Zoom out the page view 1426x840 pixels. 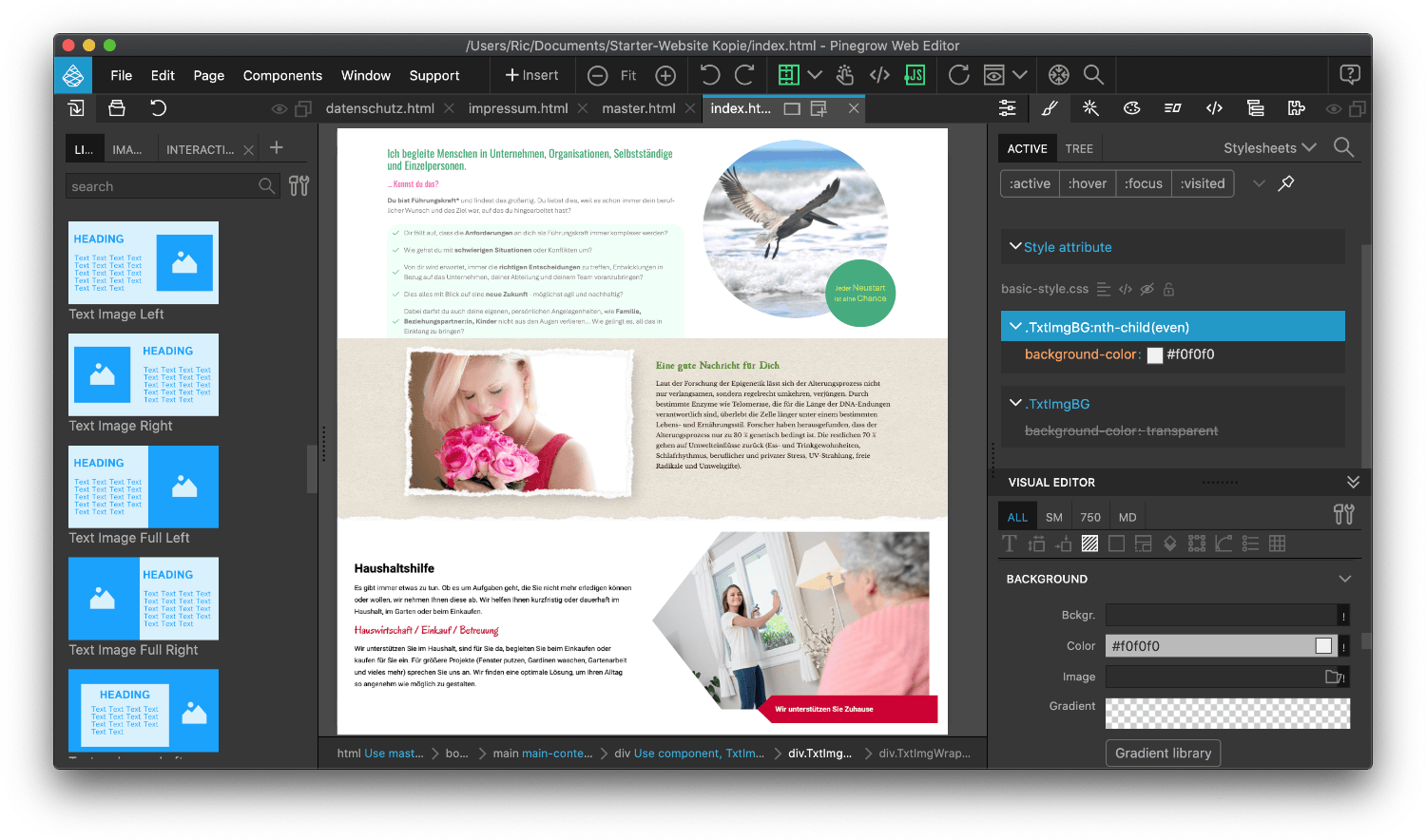tap(598, 75)
